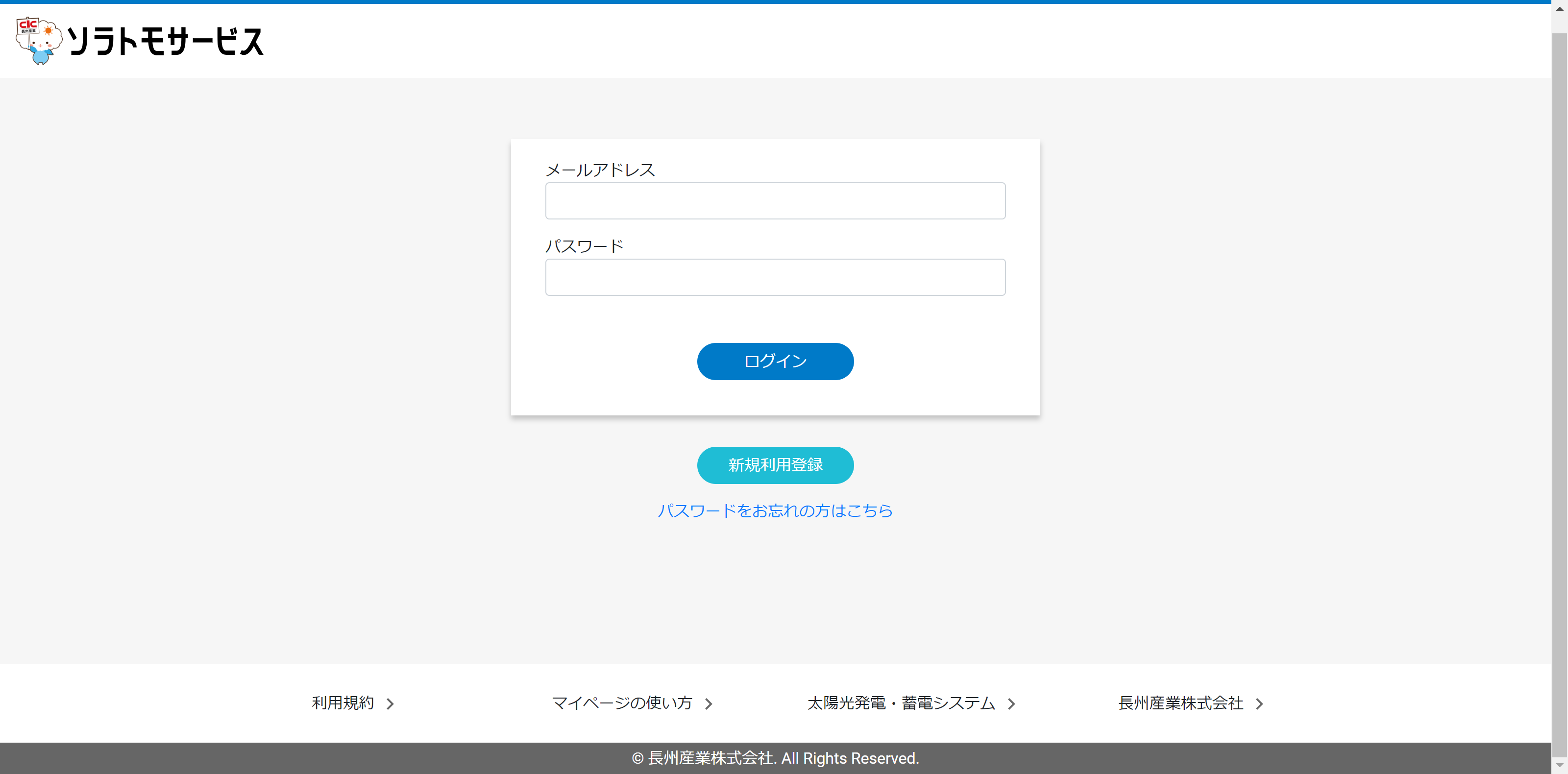Click the パスワード label
Screen dimensions: 1568x774
click(x=585, y=246)
